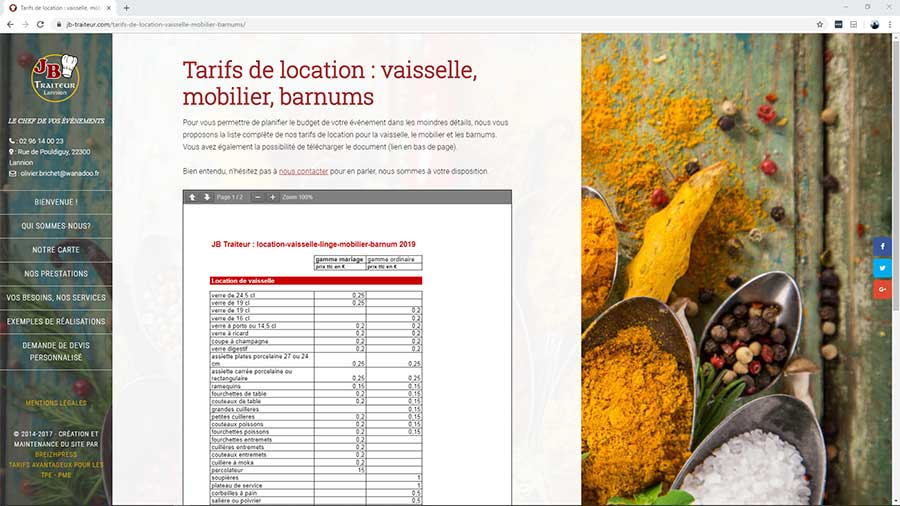Zoom out the PDF with minus
The image size is (900, 506).
pos(258,197)
